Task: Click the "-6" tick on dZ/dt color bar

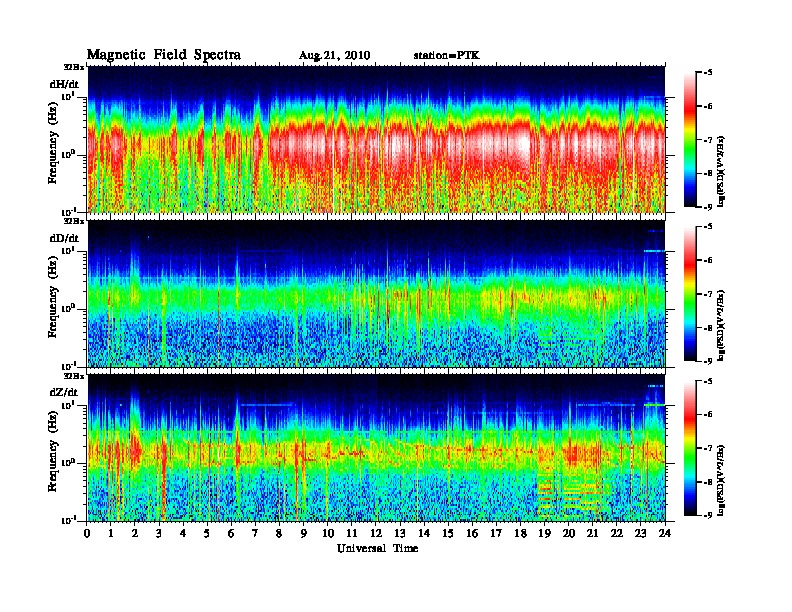Action: (x=708, y=414)
